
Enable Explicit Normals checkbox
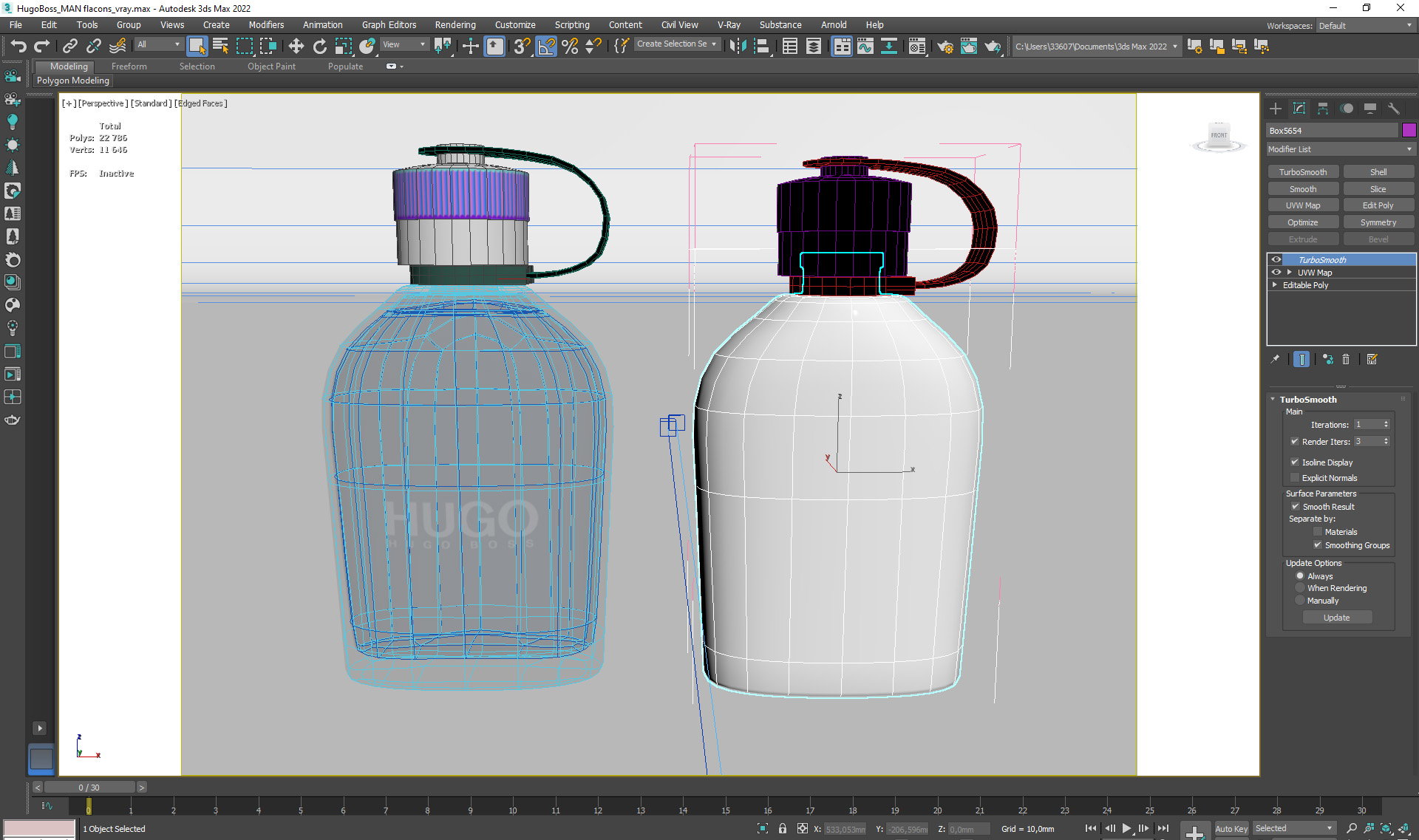pyautogui.click(x=1294, y=478)
